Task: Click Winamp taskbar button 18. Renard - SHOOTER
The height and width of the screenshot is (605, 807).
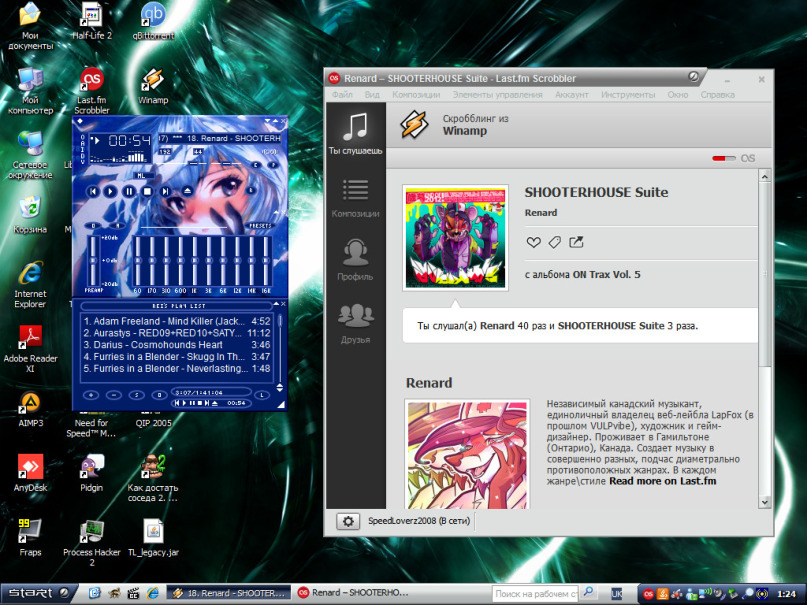Action: pos(228,593)
